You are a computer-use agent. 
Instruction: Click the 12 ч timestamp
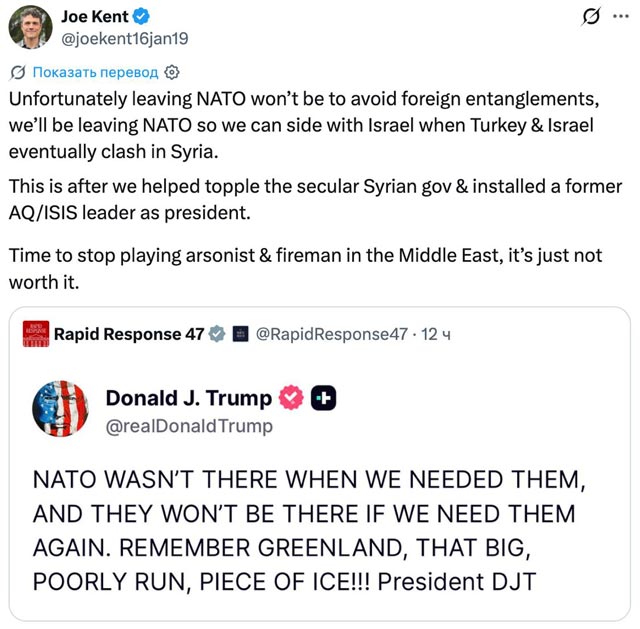(438, 334)
